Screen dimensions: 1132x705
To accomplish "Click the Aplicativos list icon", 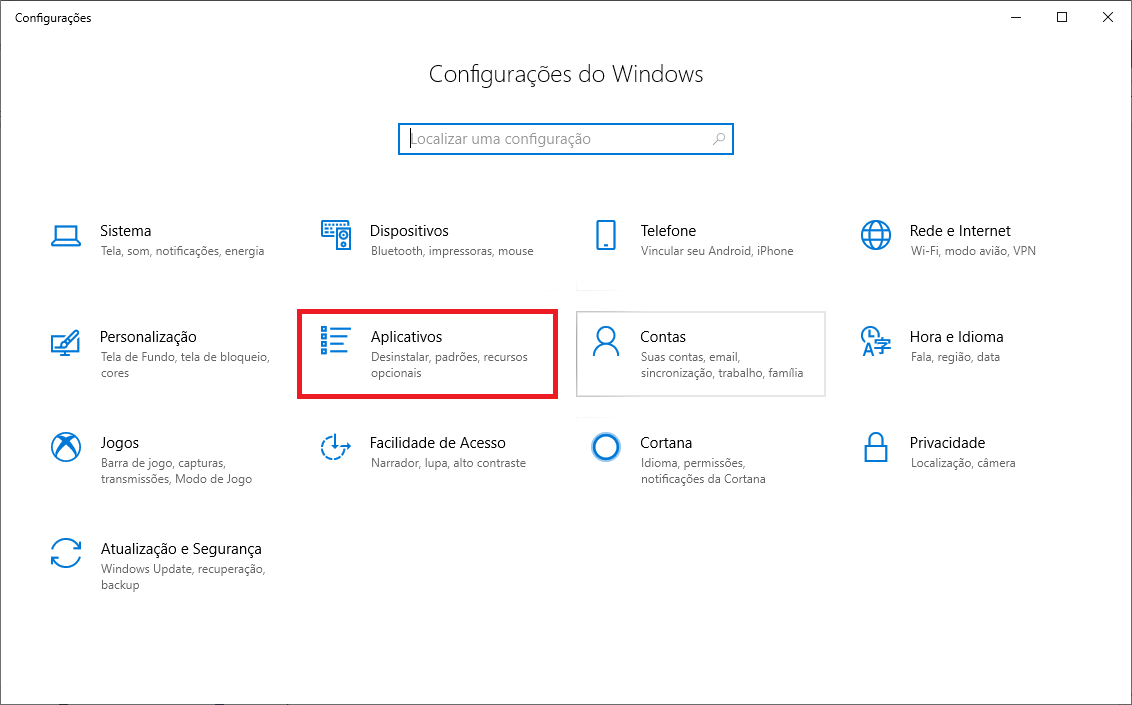I will coord(336,341).
